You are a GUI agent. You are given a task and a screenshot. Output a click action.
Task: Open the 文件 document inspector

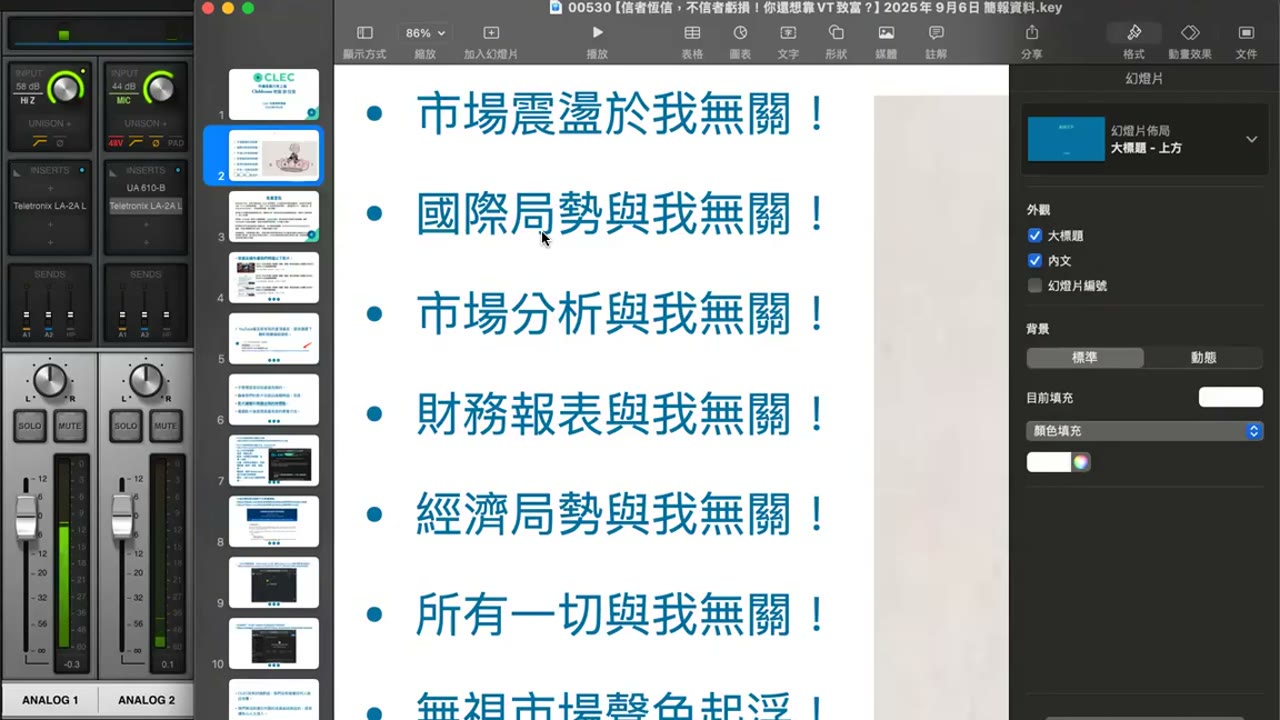pos(1246,33)
